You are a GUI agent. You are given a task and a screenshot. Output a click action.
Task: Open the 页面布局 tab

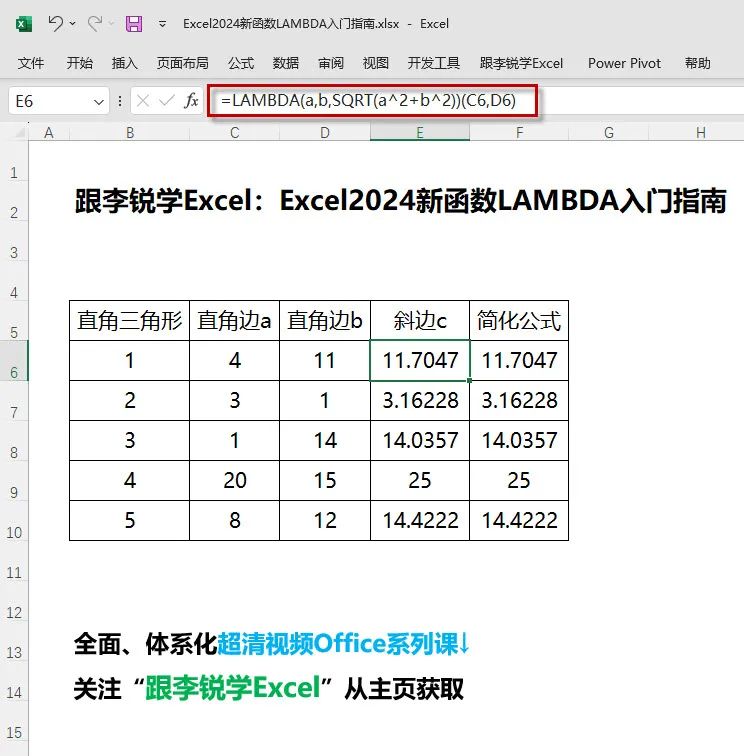tap(183, 63)
